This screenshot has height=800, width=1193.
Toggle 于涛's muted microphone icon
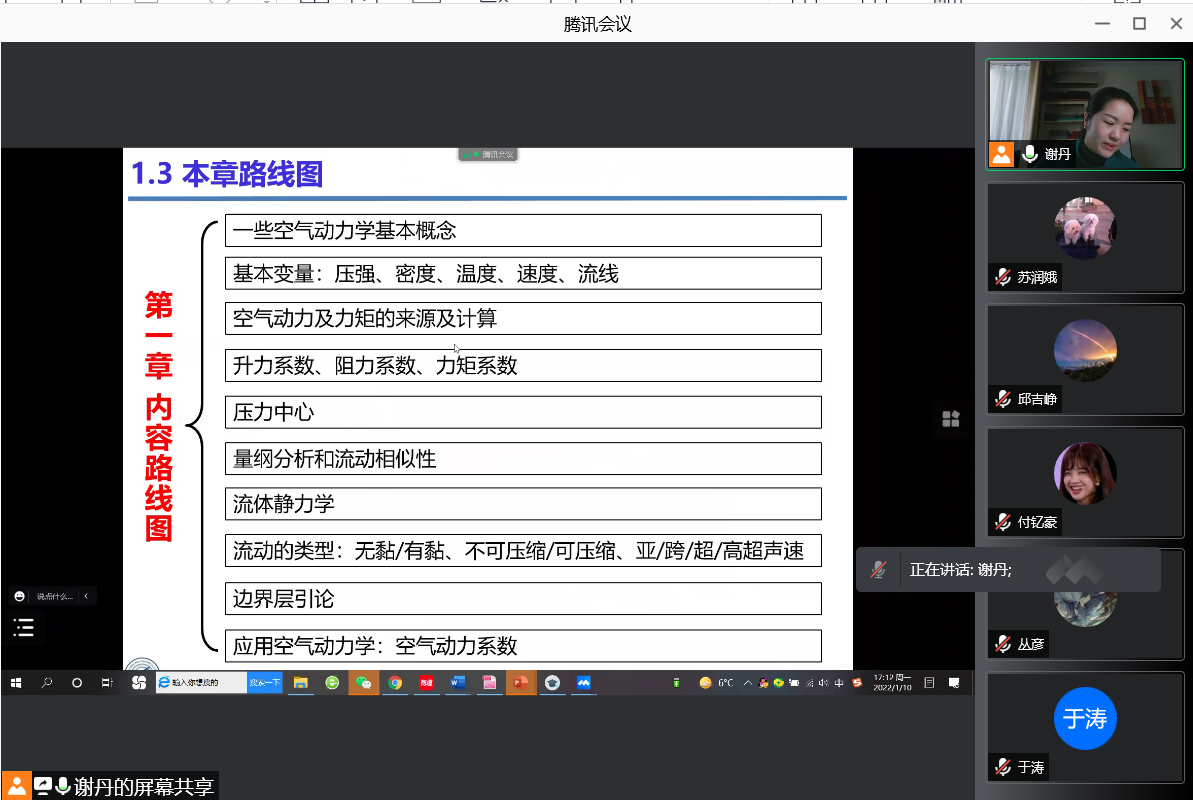pos(1002,767)
